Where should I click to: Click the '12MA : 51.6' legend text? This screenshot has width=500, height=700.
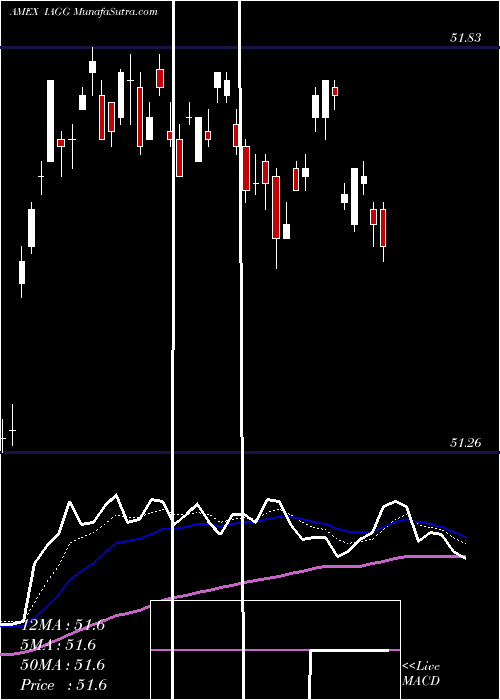(x=62, y=625)
